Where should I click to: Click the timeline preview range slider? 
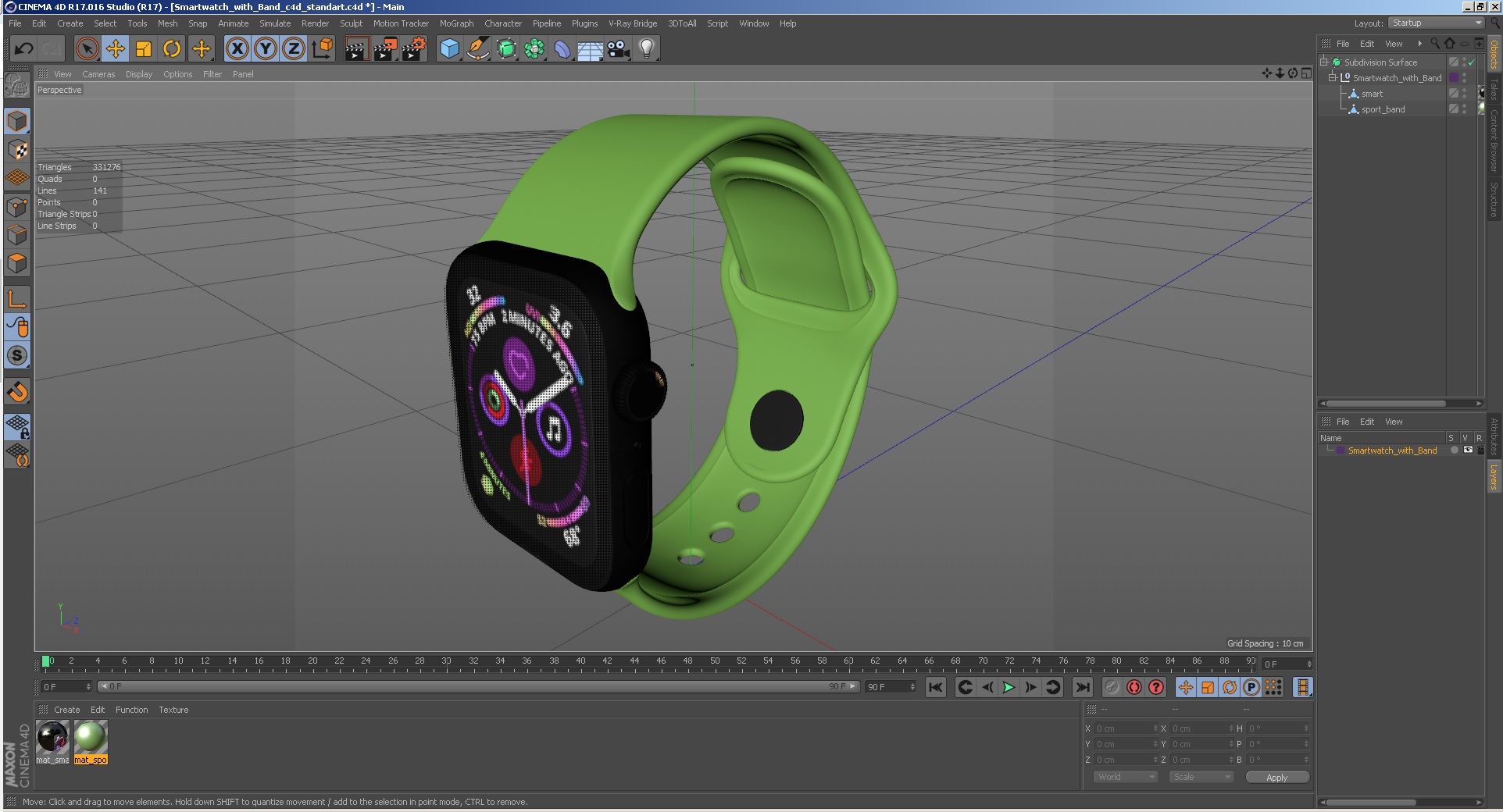478,686
